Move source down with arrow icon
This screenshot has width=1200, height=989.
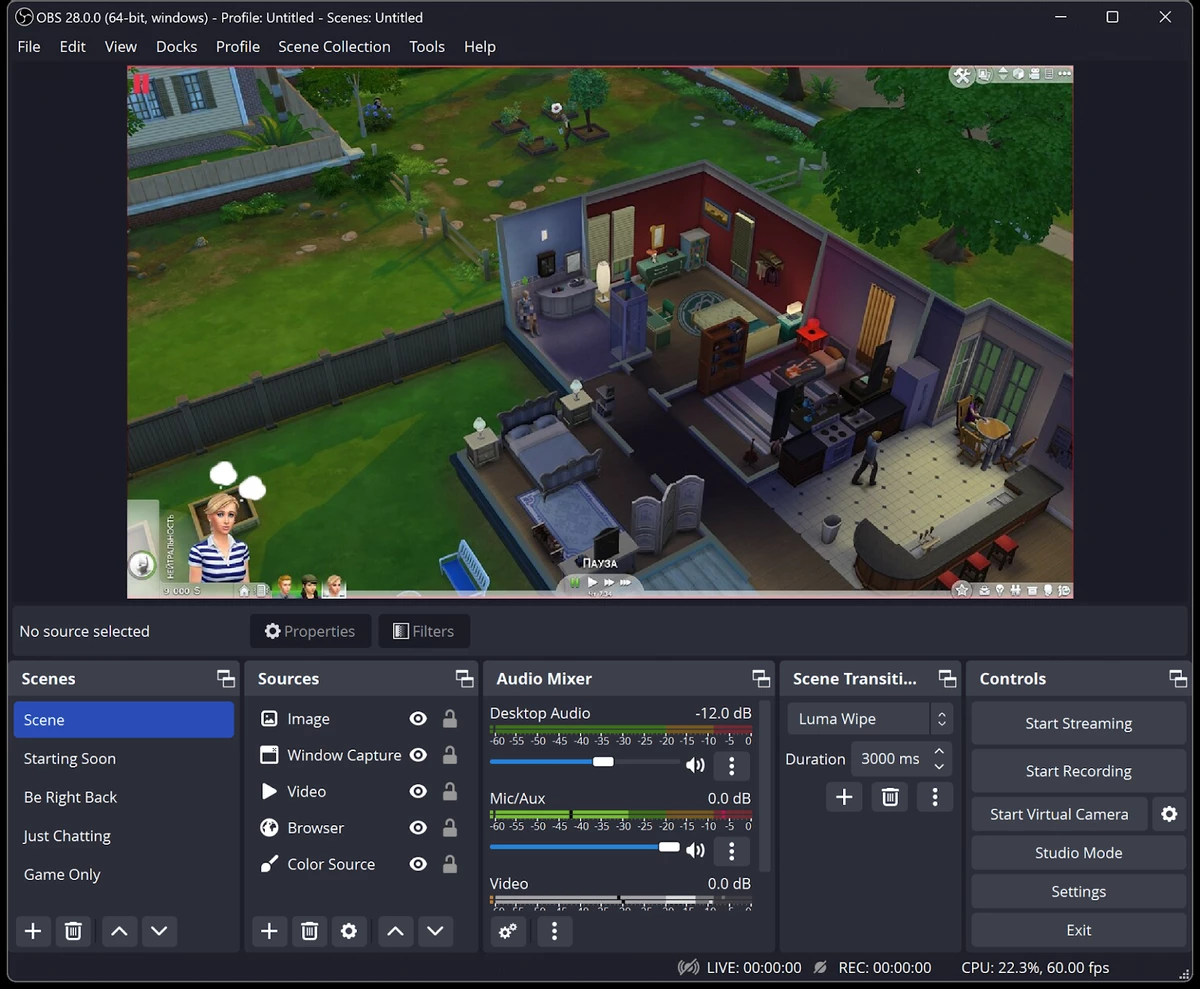coord(435,931)
